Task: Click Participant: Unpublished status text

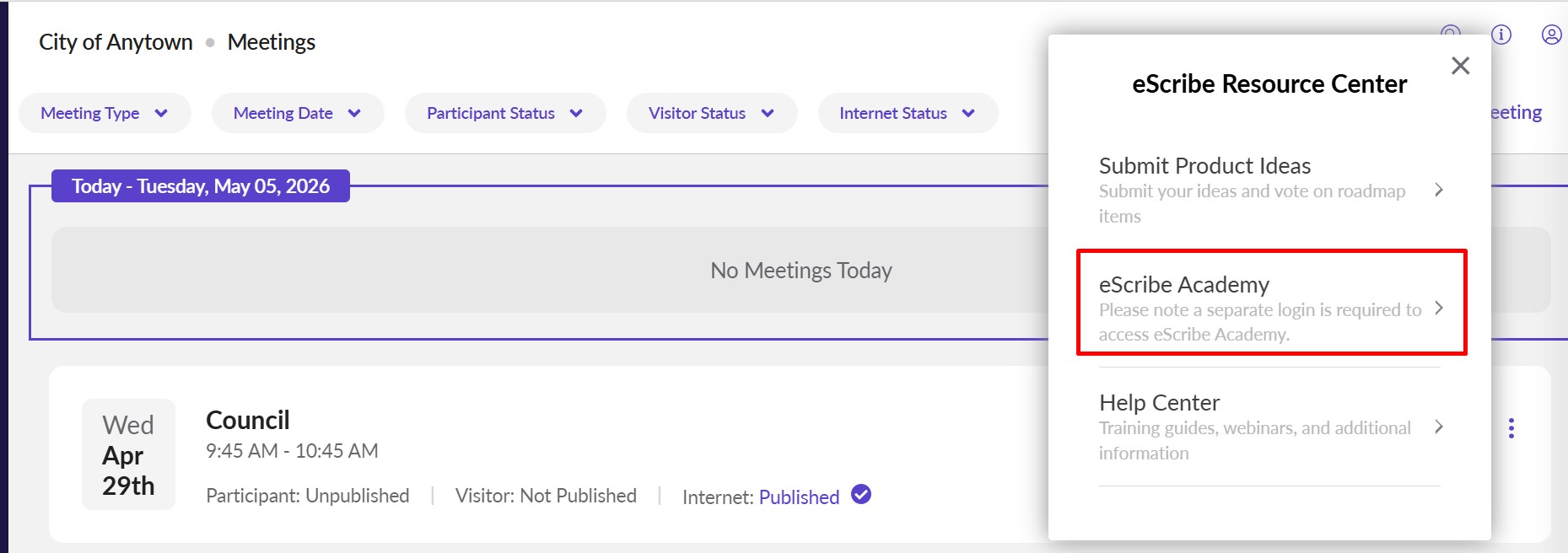Action: (308, 496)
